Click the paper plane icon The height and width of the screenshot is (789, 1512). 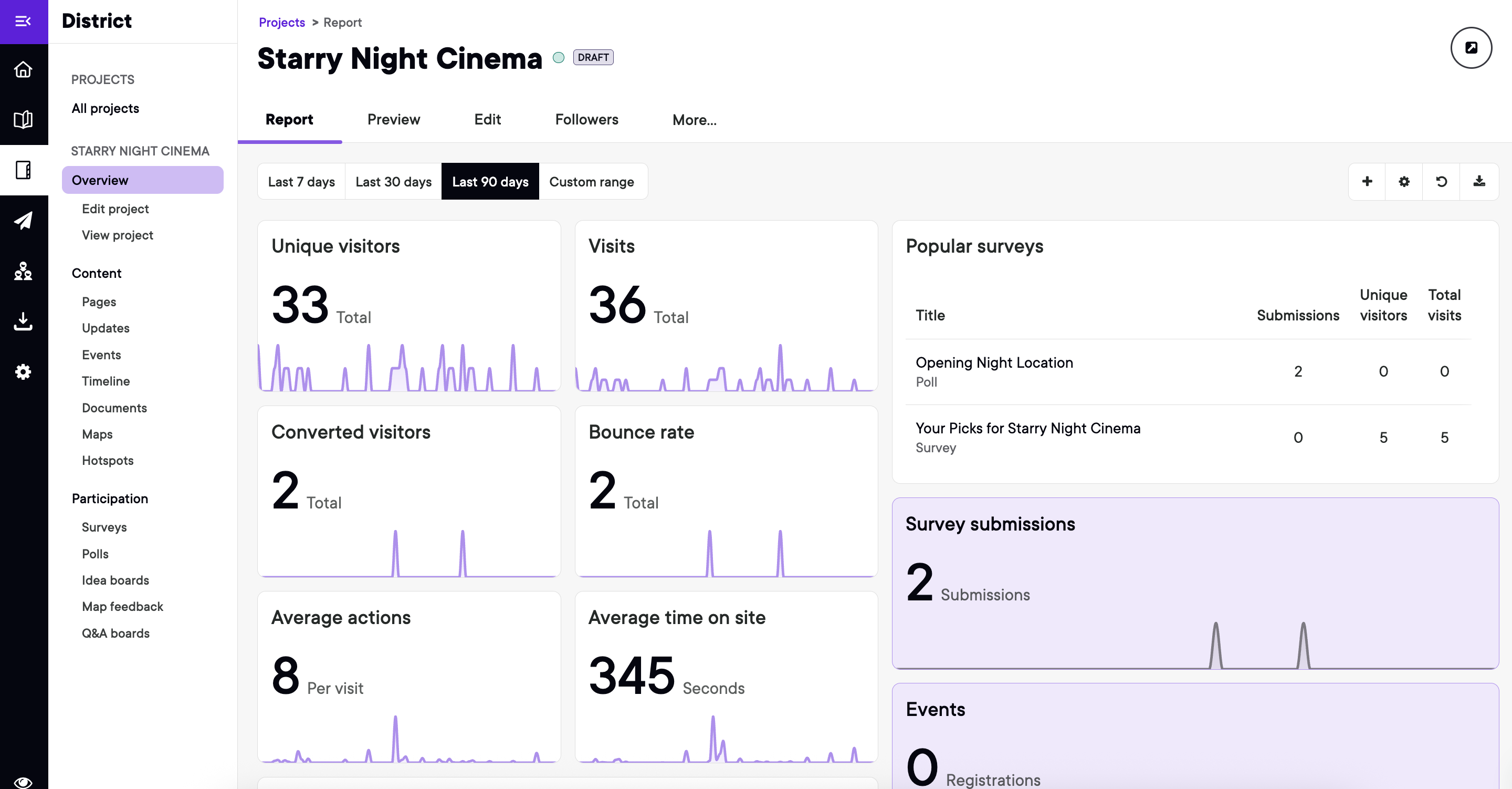point(24,220)
